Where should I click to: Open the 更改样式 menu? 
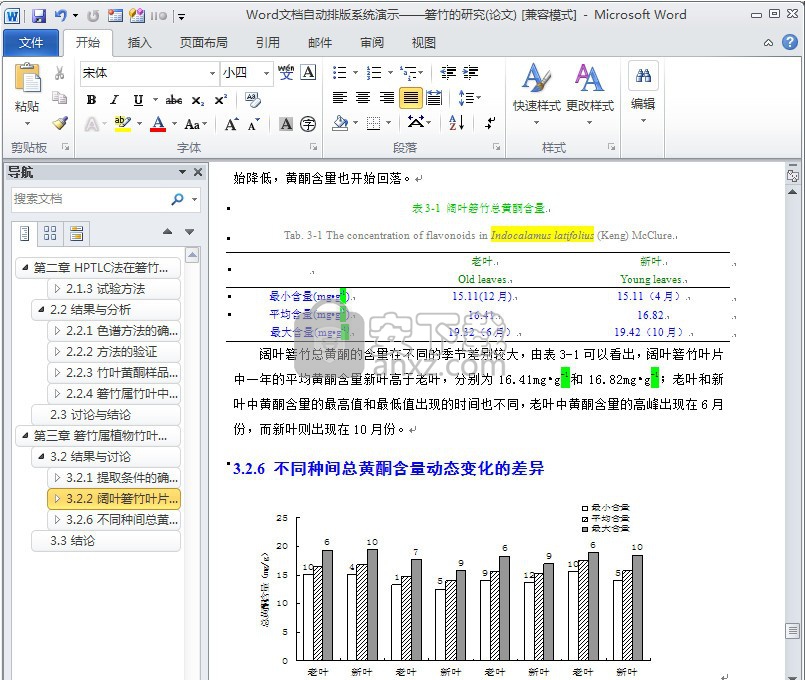tap(589, 93)
